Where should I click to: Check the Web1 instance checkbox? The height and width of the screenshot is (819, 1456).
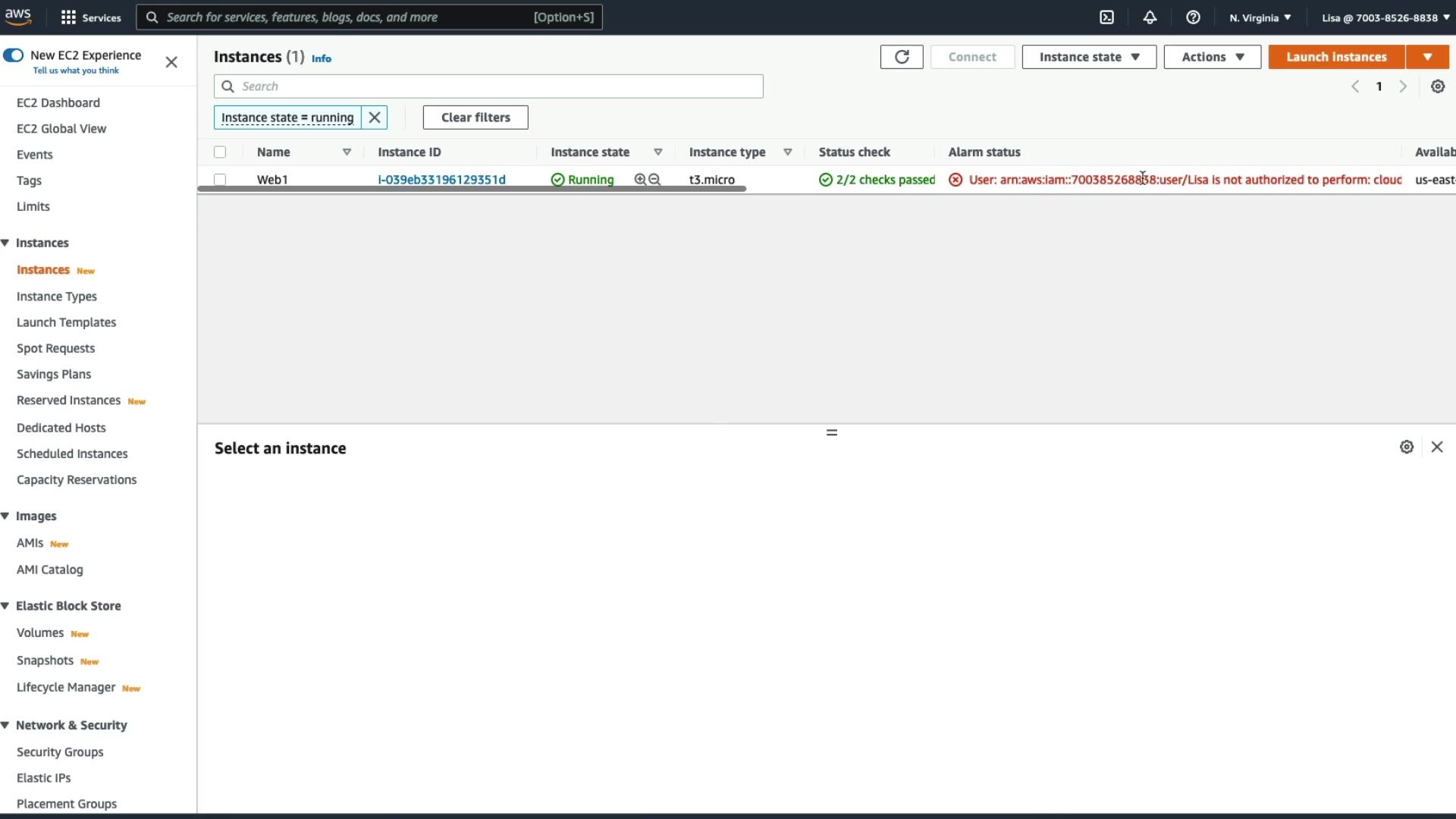(x=220, y=180)
